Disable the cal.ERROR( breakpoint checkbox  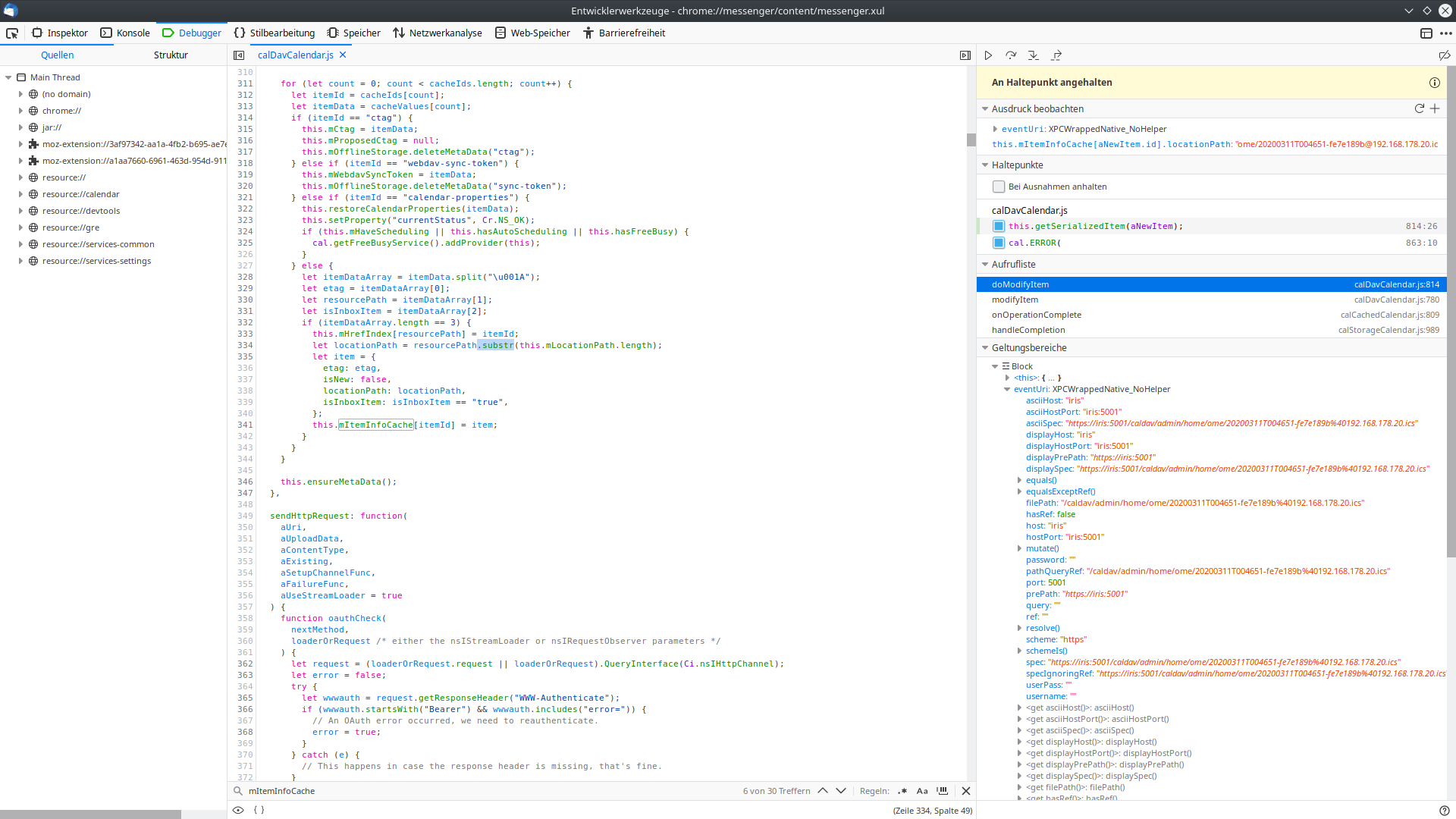999,243
